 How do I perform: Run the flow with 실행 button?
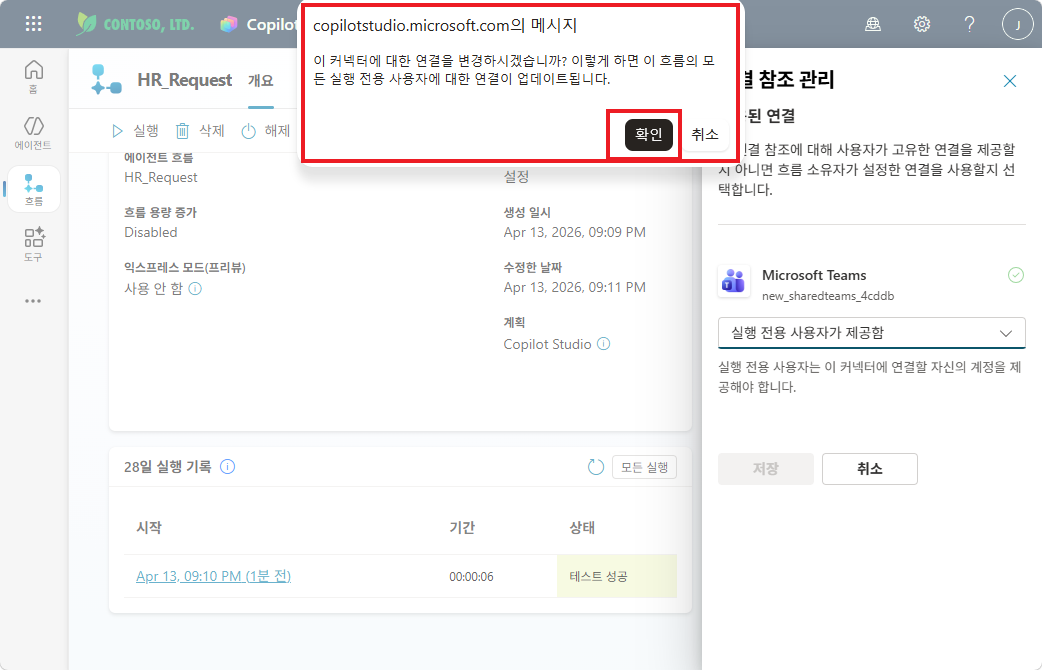[x=135, y=131]
